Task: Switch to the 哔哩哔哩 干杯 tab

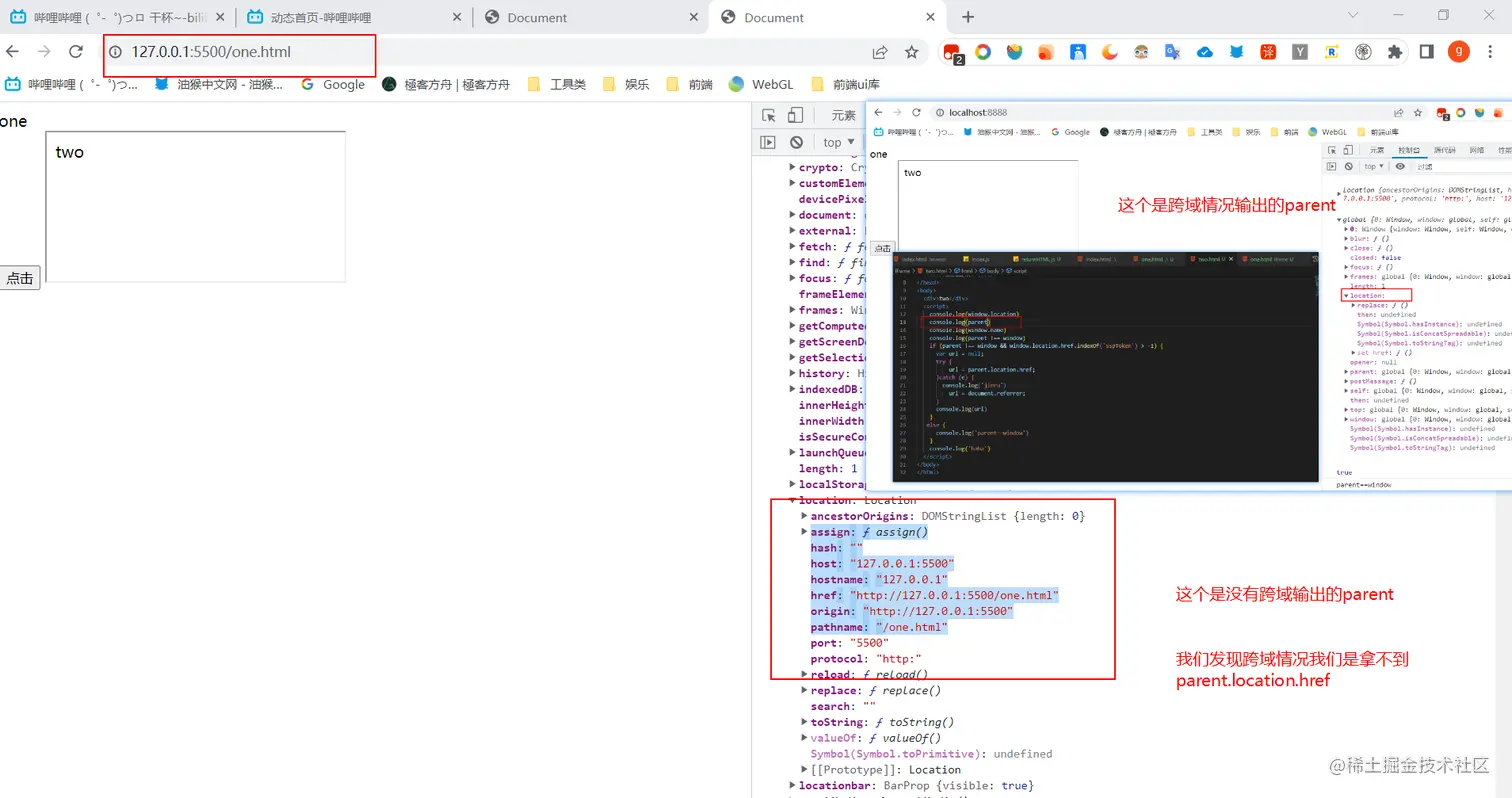Action: [x=118, y=17]
